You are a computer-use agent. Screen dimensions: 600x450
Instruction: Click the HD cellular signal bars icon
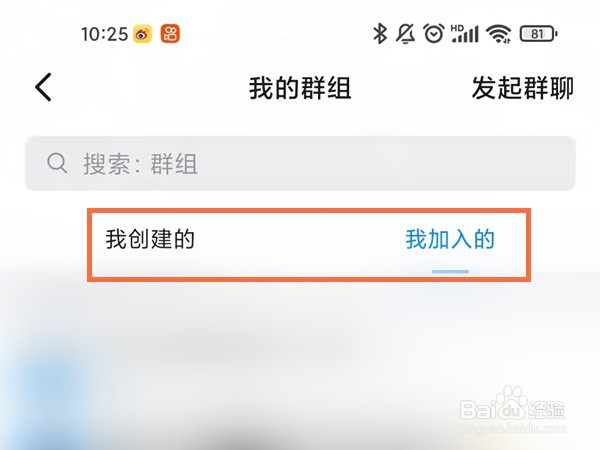pyautogui.click(x=465, y=34)
